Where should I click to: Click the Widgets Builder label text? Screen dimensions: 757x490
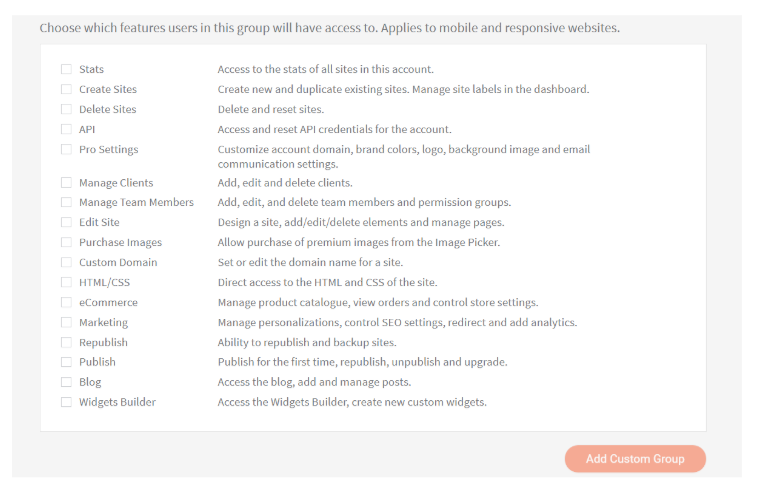click(x=117, y=402)
